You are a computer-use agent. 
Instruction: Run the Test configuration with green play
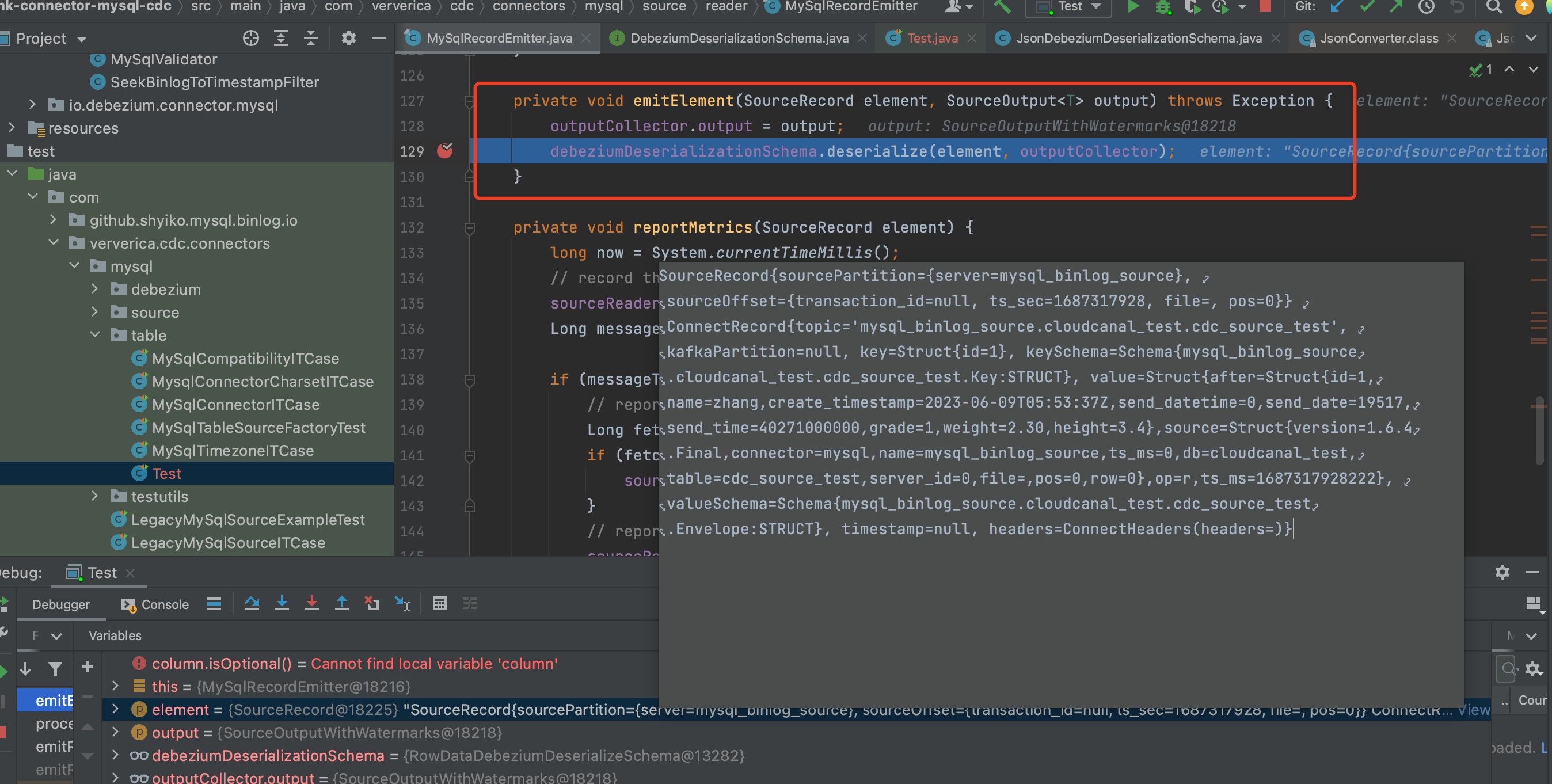click(x=1133, y=7)
